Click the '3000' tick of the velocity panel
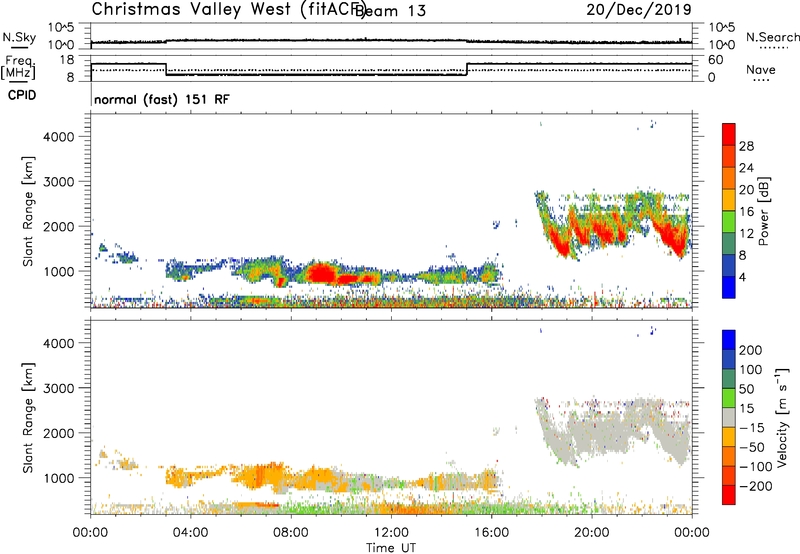 [x=58, y=388]
